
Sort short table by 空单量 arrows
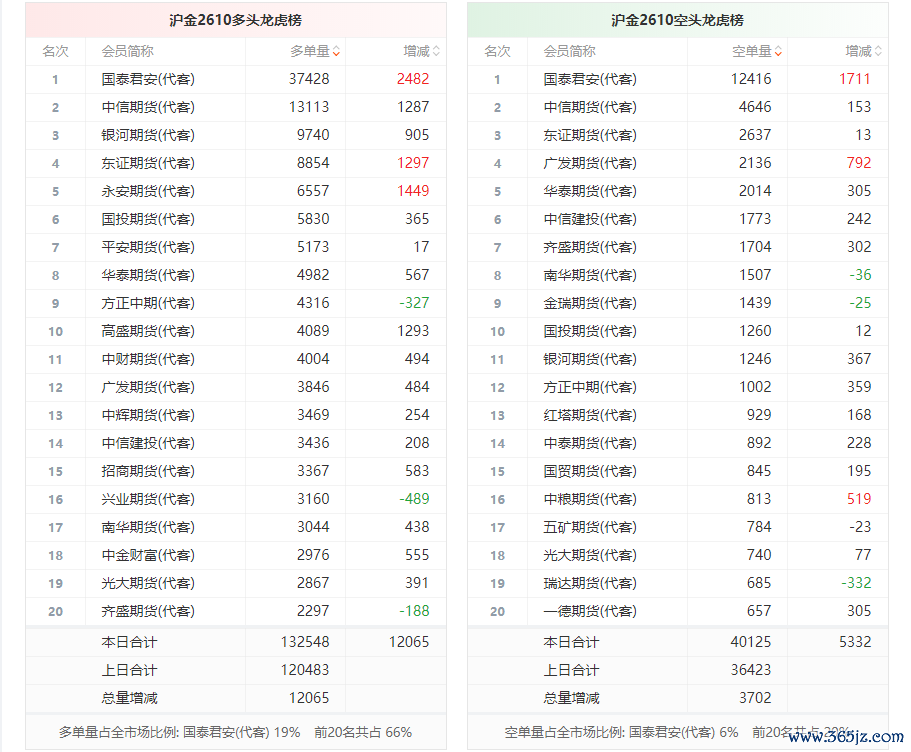[x=778, y=52]
